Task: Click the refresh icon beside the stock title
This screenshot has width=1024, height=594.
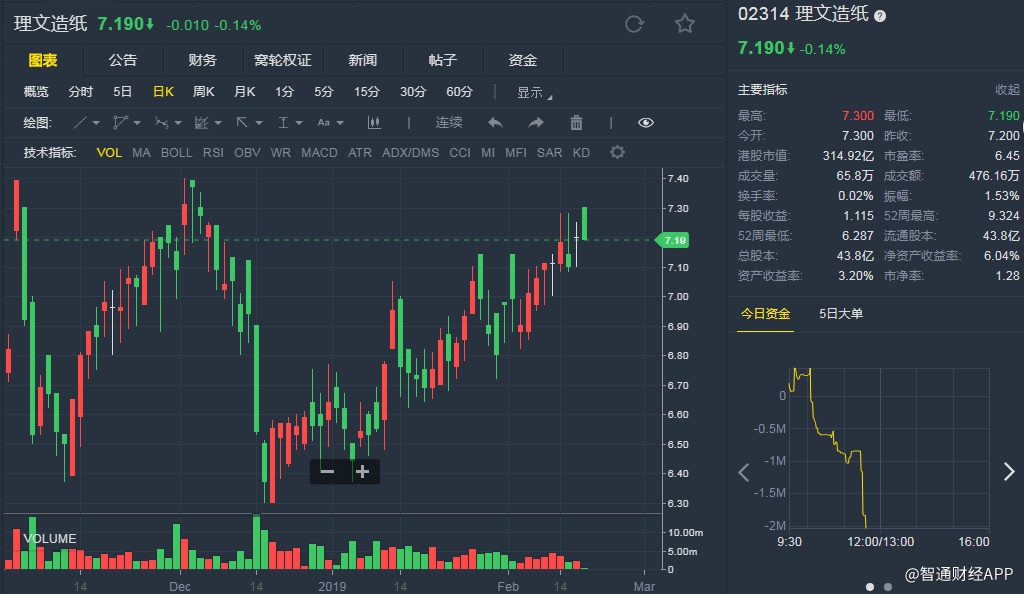Action: 633,24
